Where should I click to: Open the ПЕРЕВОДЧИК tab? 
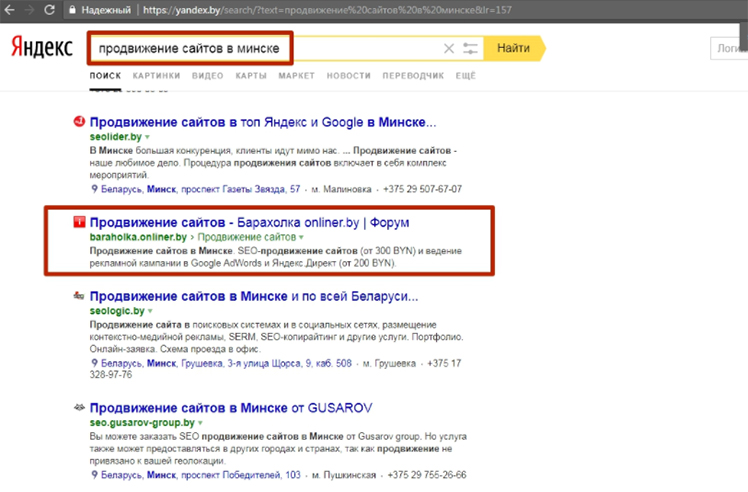click(413, 75)
